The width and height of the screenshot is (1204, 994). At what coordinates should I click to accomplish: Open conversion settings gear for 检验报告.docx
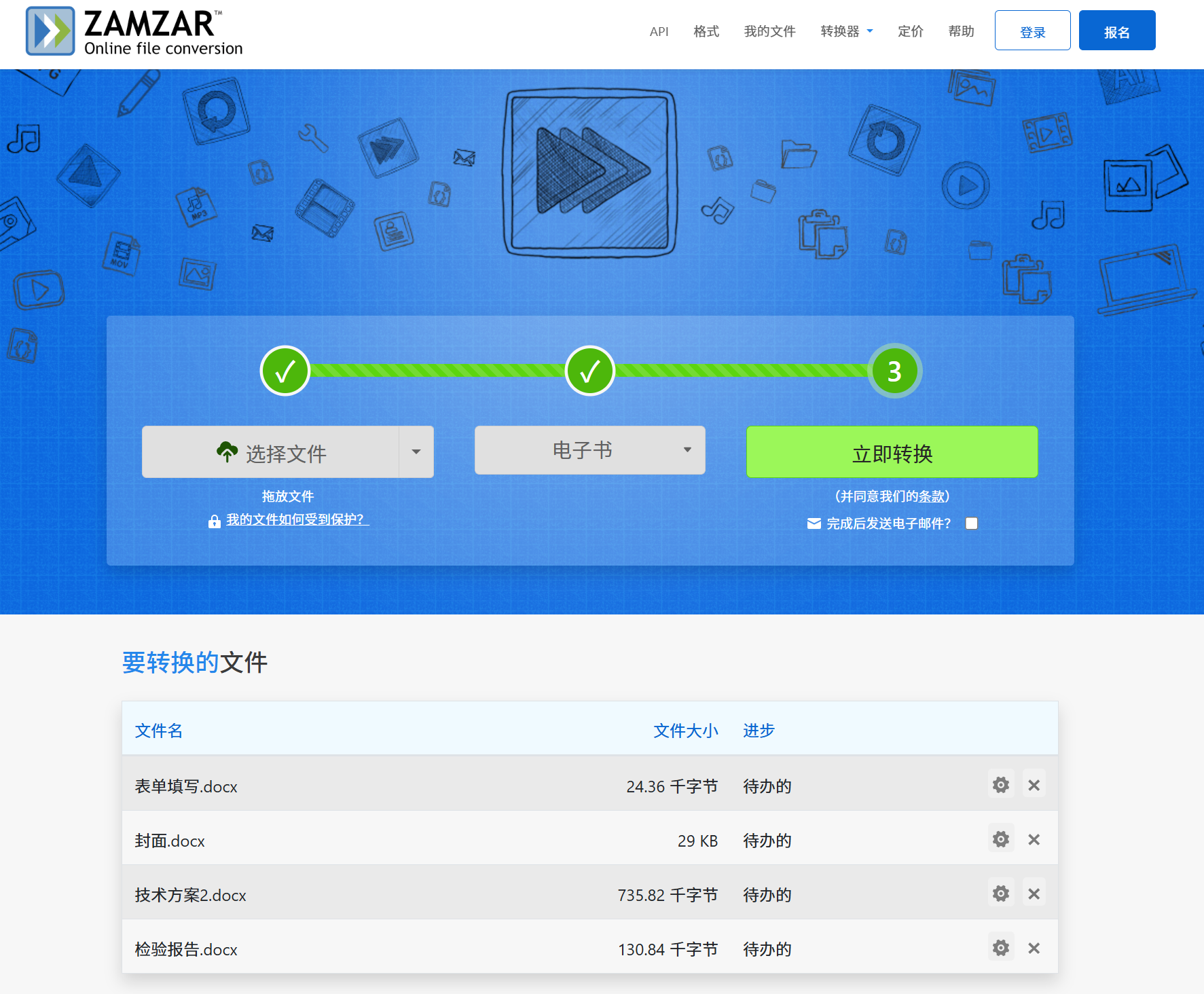(1000, 947)
